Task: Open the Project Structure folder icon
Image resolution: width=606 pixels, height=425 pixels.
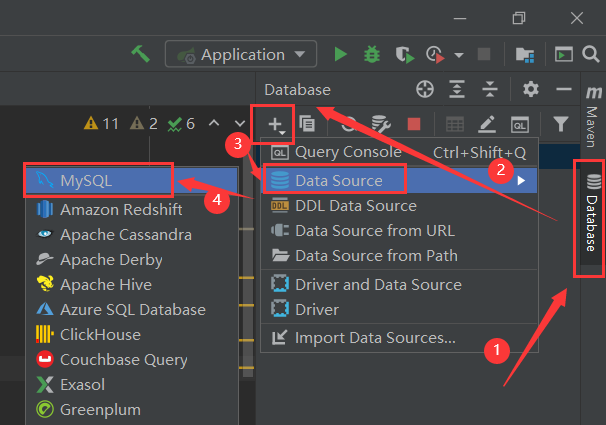Action: (x=525, y=54)
